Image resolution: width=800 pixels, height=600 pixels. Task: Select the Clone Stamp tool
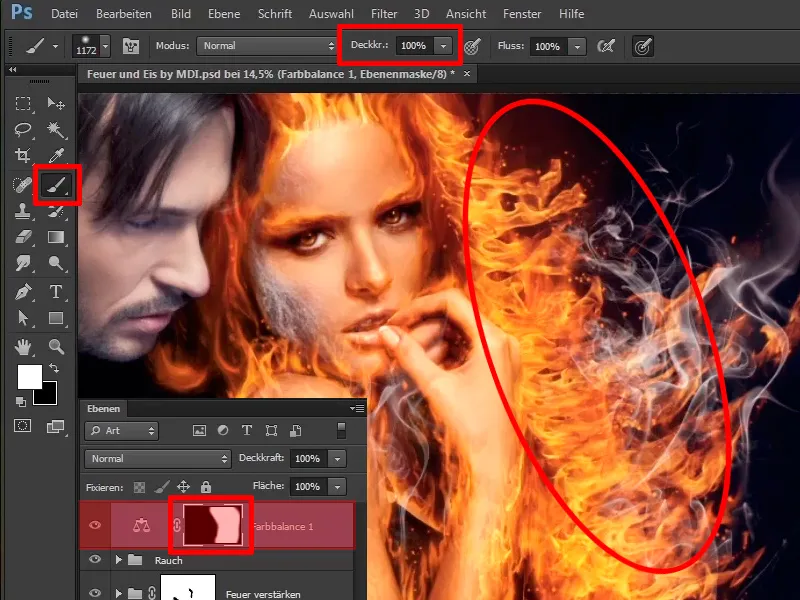(23, 211)
